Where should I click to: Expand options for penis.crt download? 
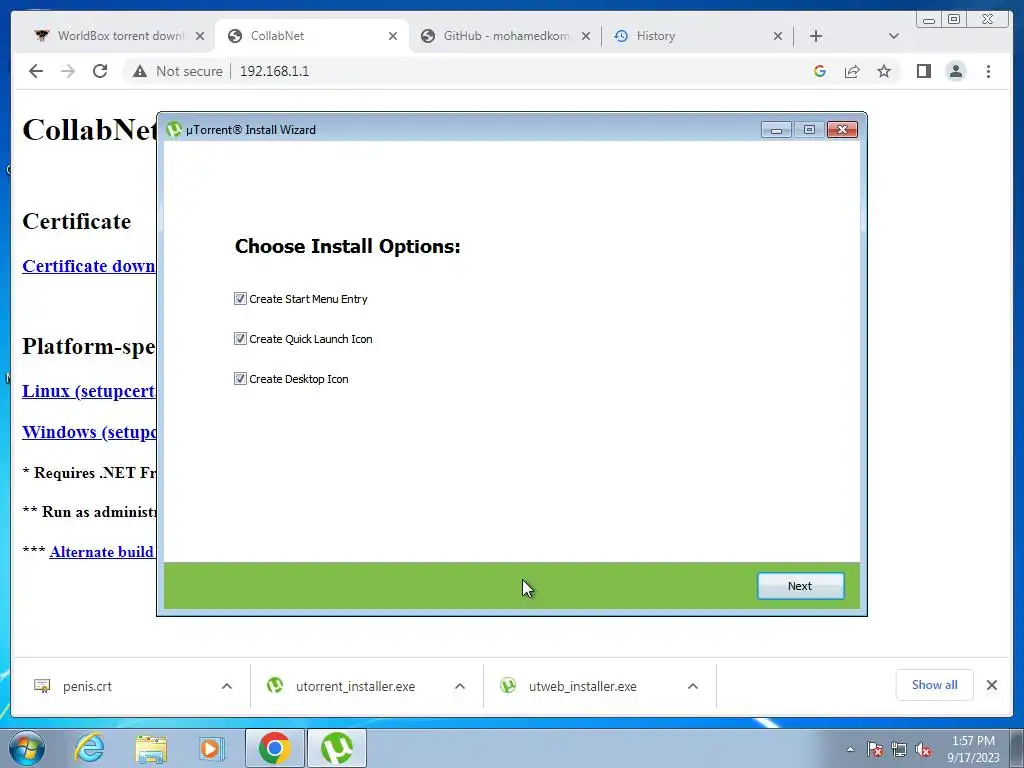(227, 686)
